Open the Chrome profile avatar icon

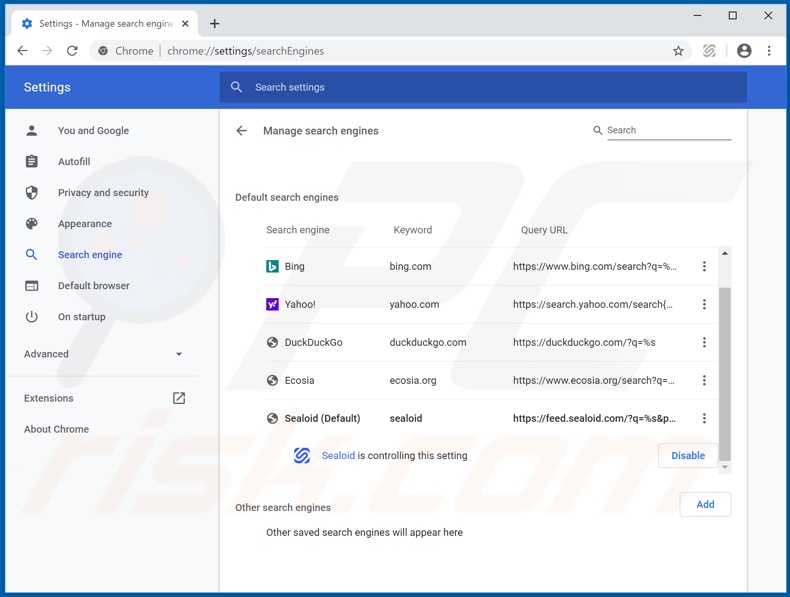[x=744, y=51]
